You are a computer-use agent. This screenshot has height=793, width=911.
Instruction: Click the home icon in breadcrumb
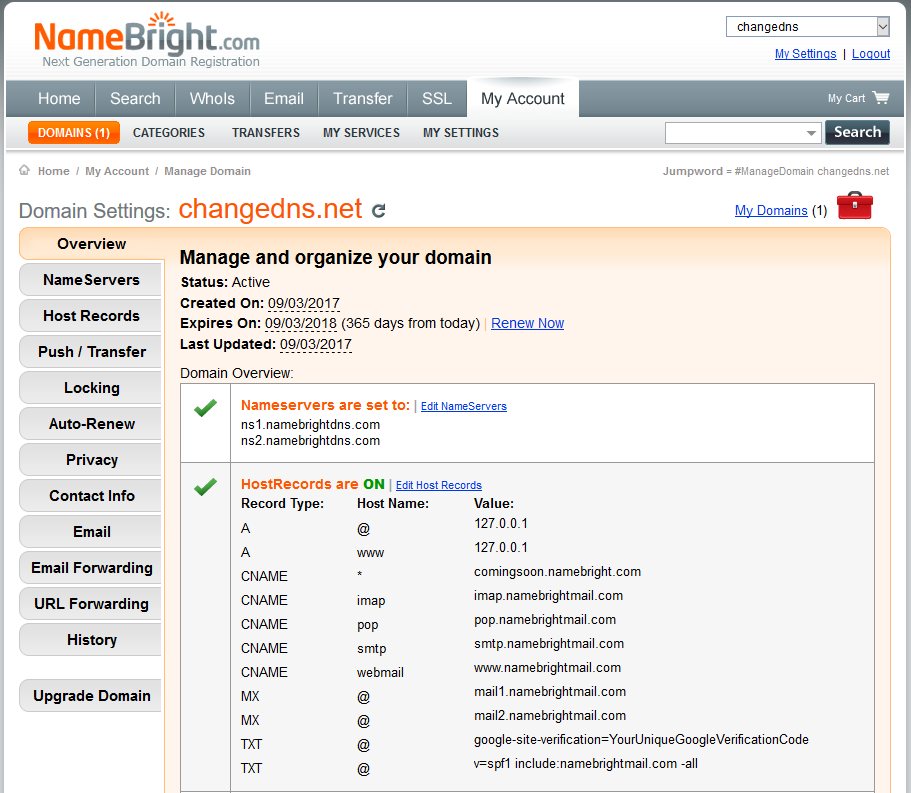click(x=24, y=171)
